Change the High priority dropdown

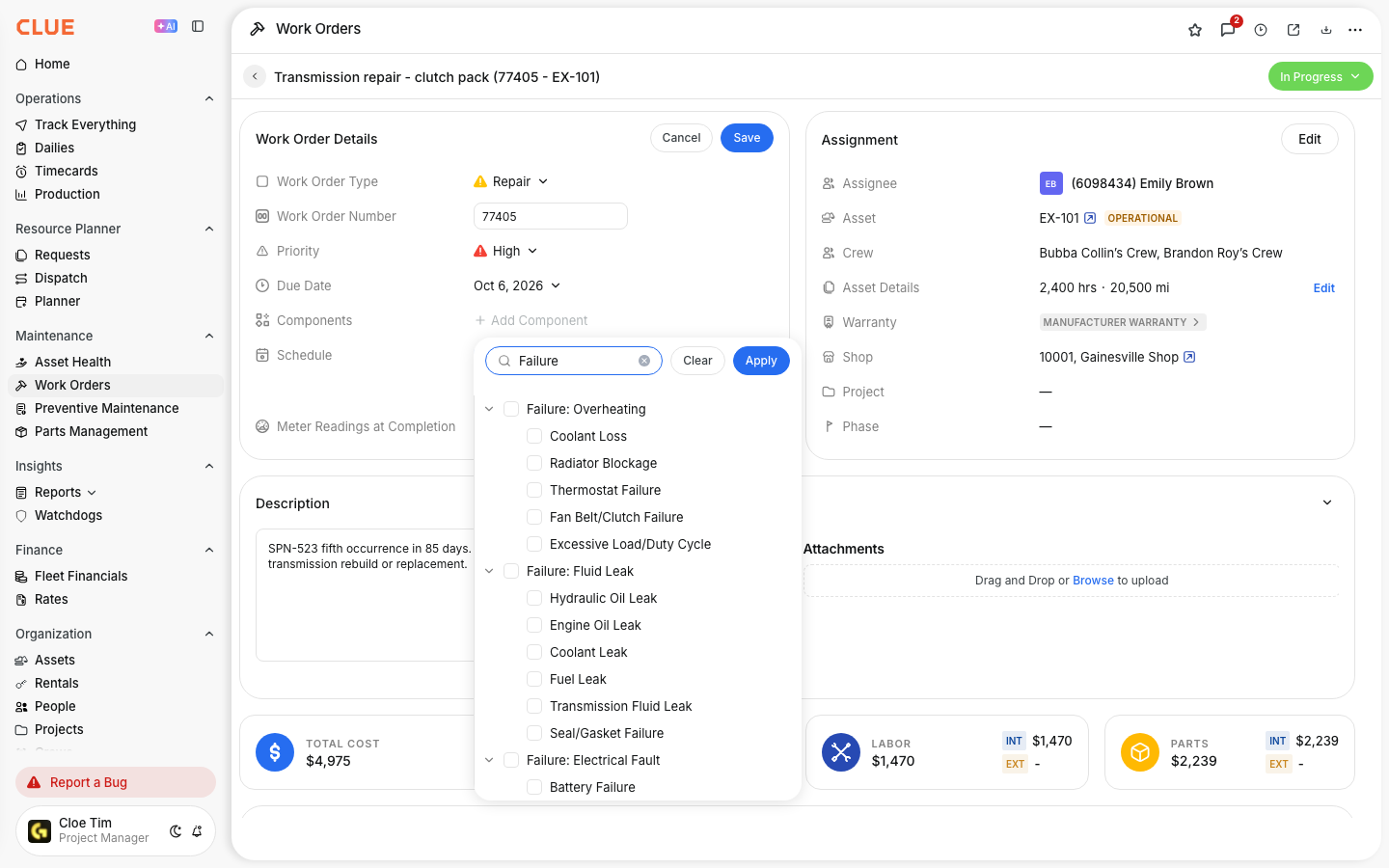[505, 251]
